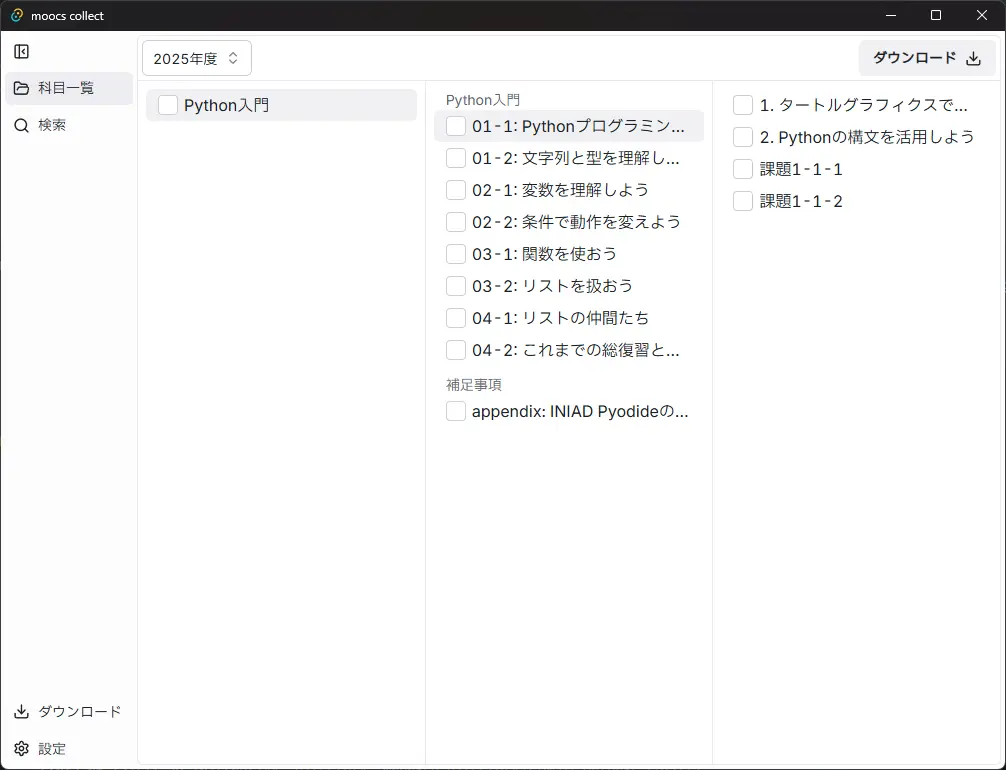This screenshot has height=770, width=1006.
Task: Check the Python入門 course checkbox
Action: (168, 105)
